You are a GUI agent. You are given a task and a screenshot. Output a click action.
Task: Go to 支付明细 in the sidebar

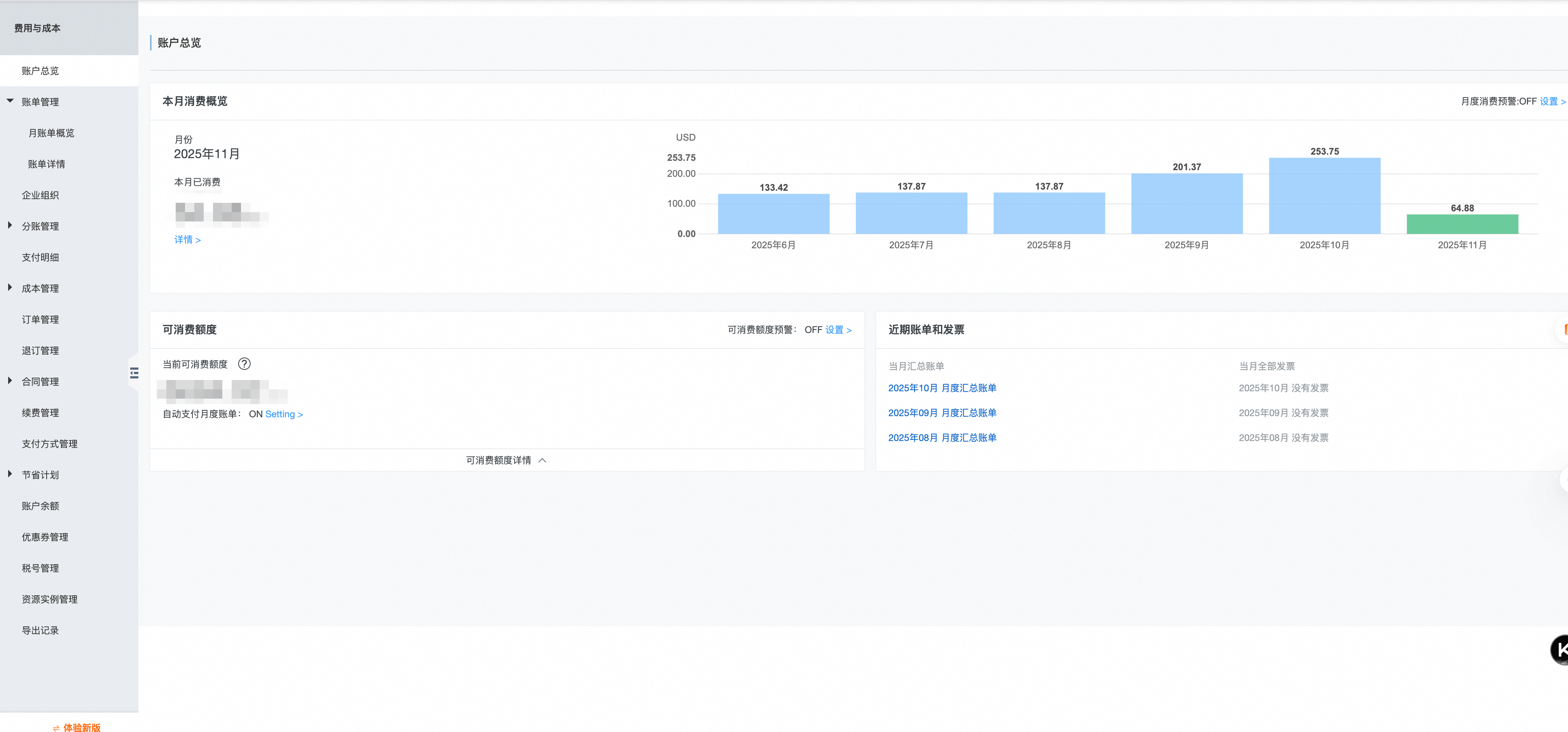tap(40, 257)
